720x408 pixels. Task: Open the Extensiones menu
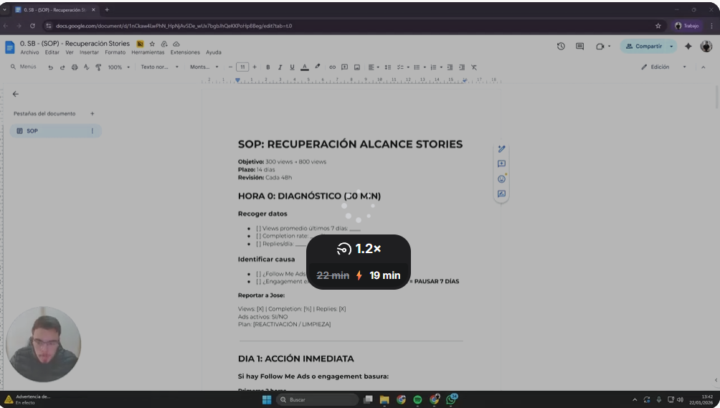185,52
